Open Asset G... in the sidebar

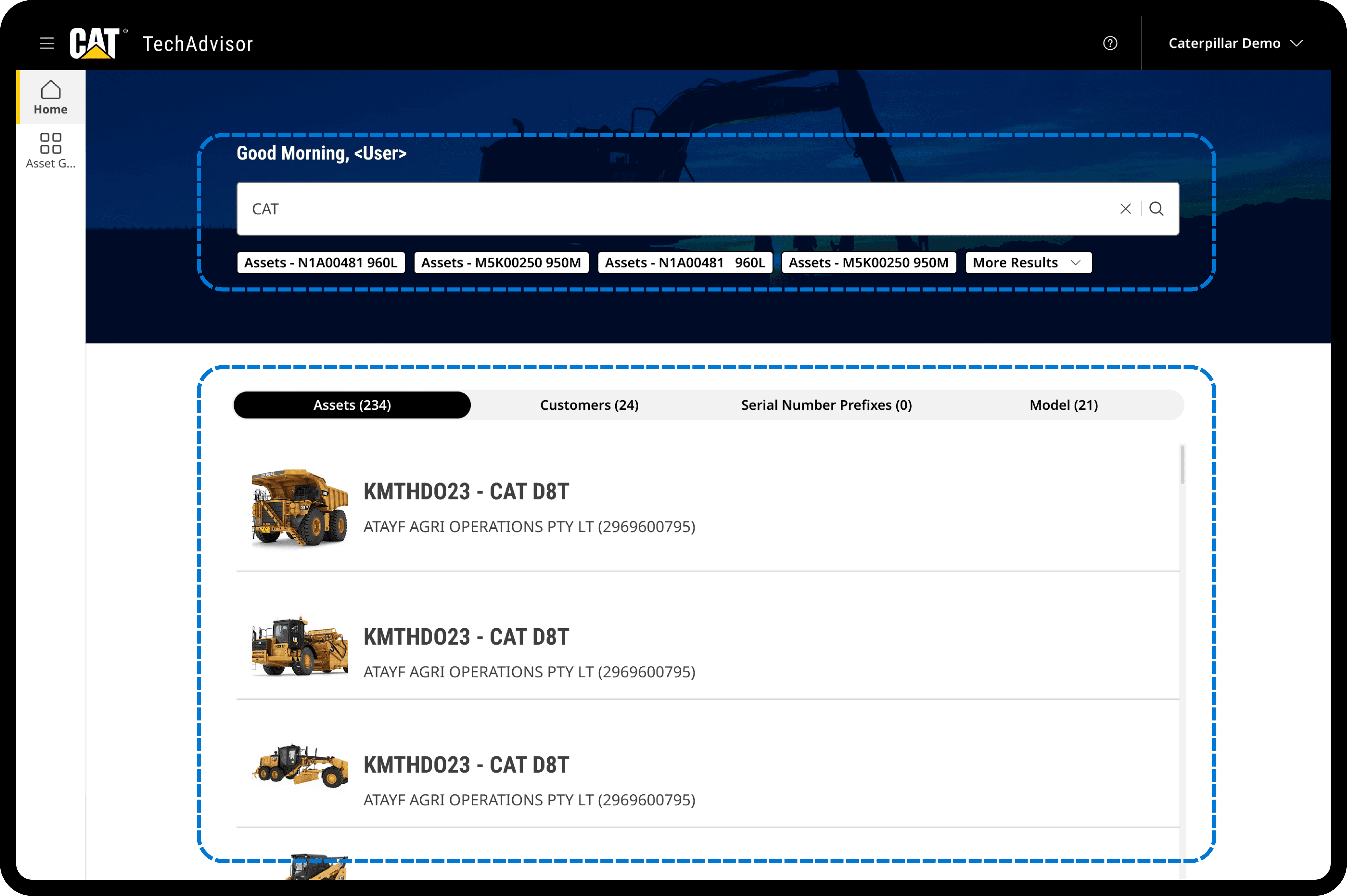[50, 151]
